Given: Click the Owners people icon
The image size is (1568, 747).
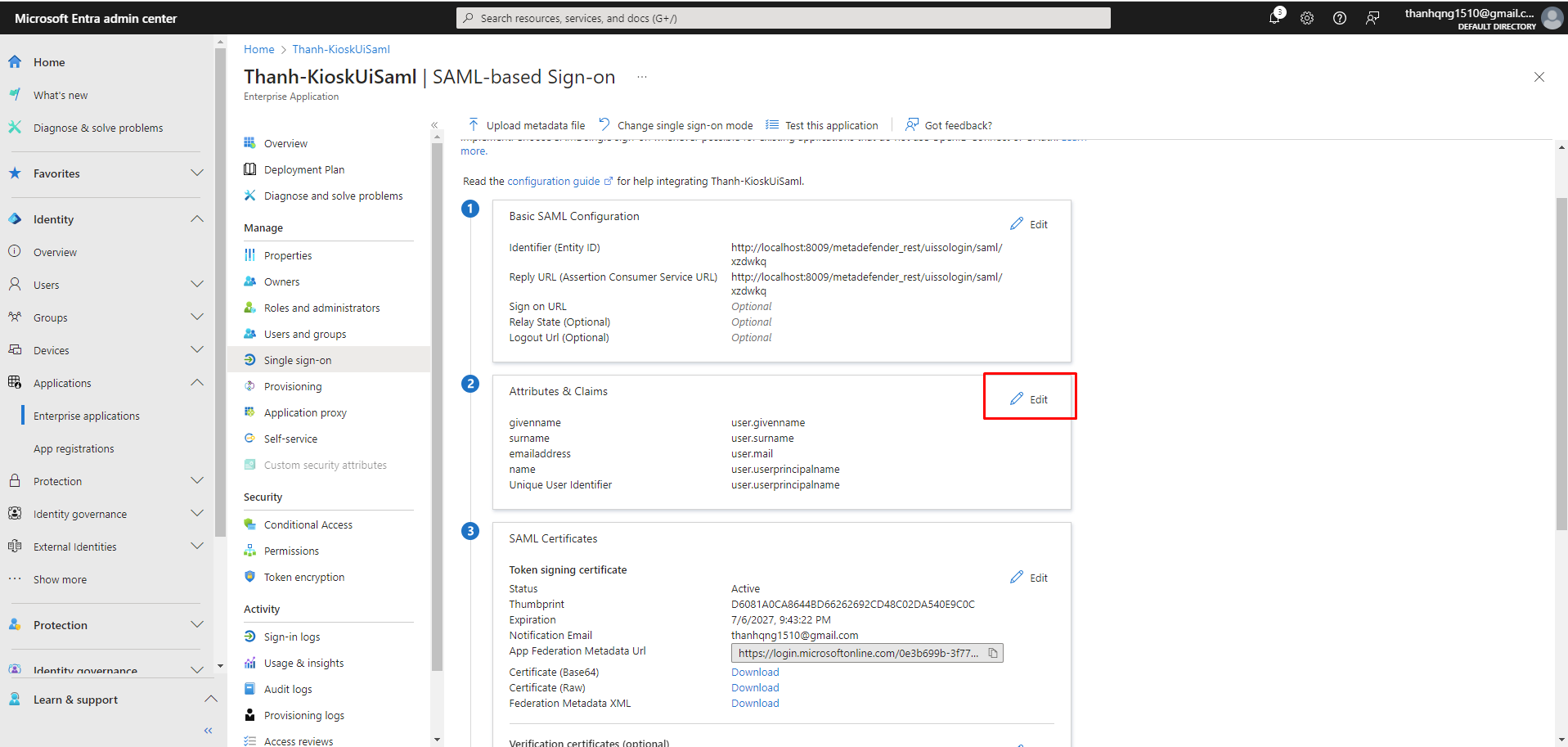Looking at the screenshot, I should click(x=249, y=281).
